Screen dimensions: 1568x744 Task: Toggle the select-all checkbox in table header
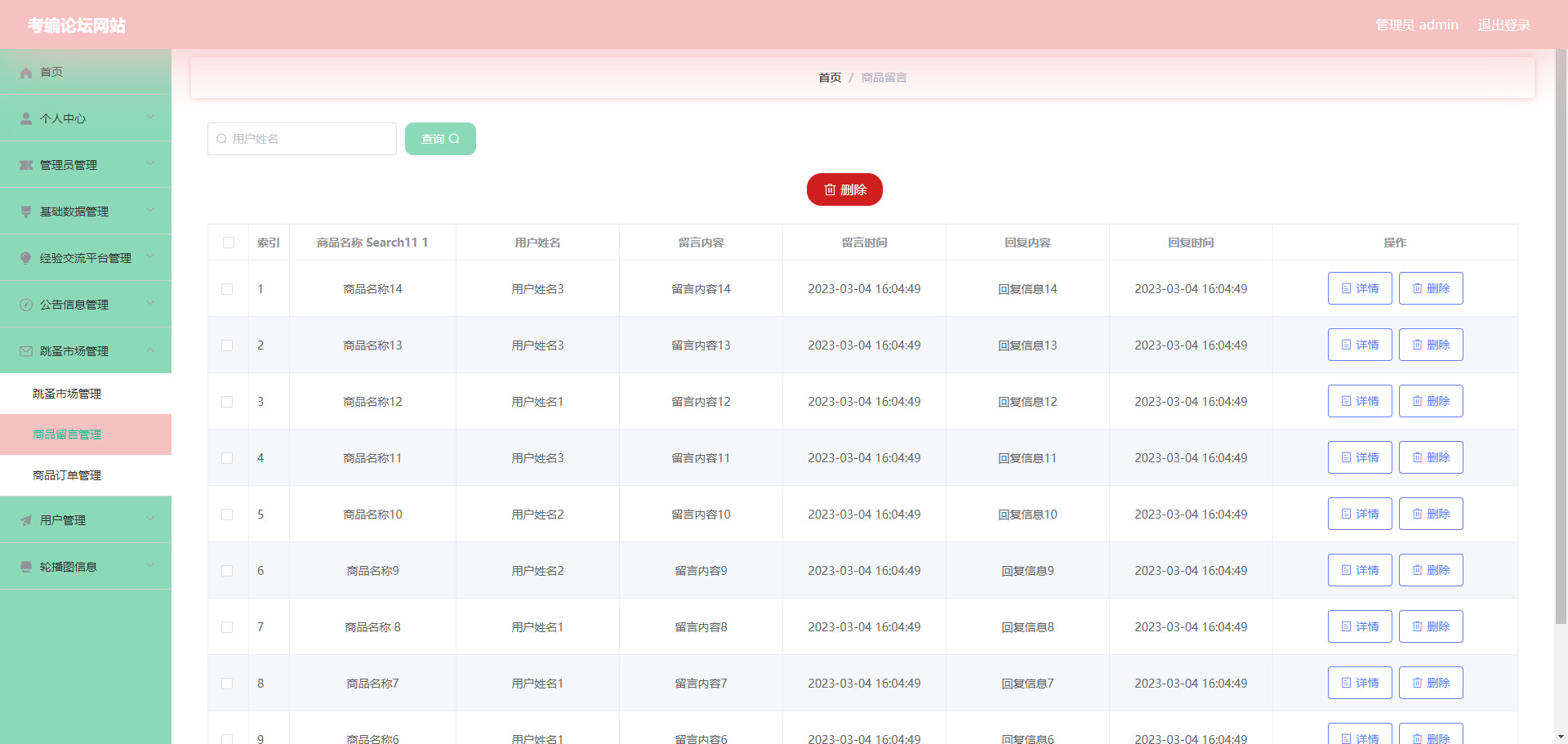(229, 243)
